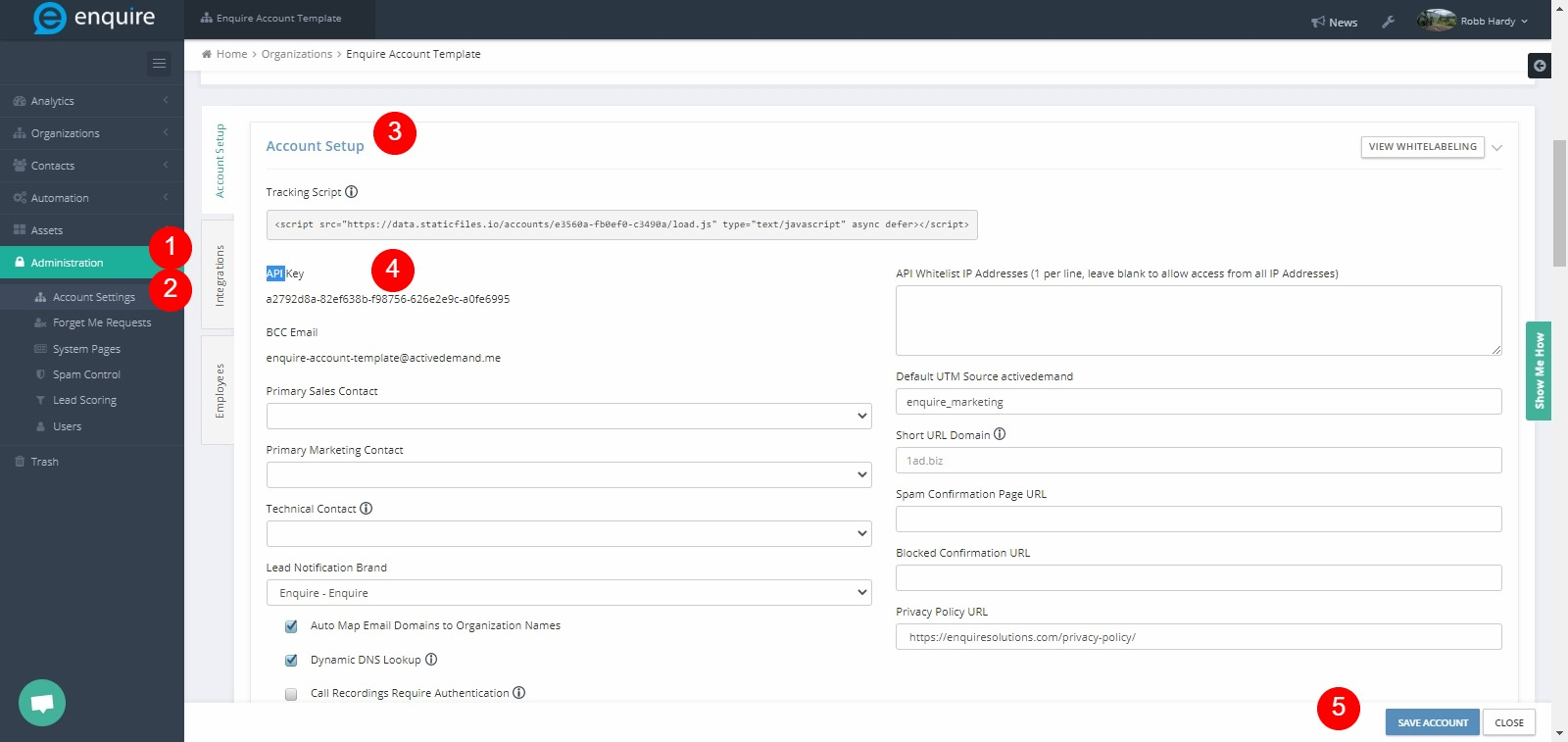Open Forget Me Requests menu item
Image resolution: width=1568 pixels, height=742 pixels.
(x=102, y=322)
